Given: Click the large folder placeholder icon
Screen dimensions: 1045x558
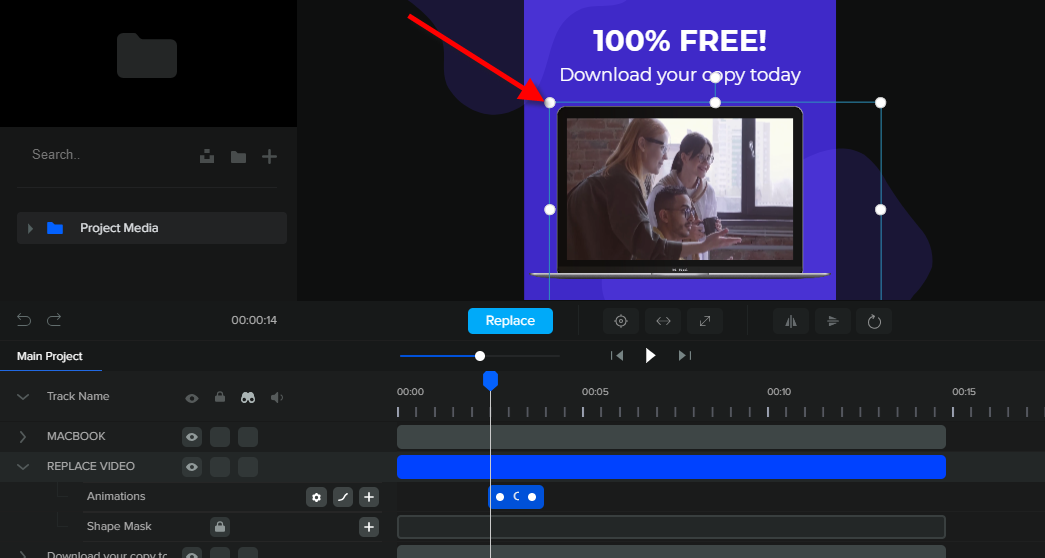Looking at the screenshot, I should pos(147,55).
